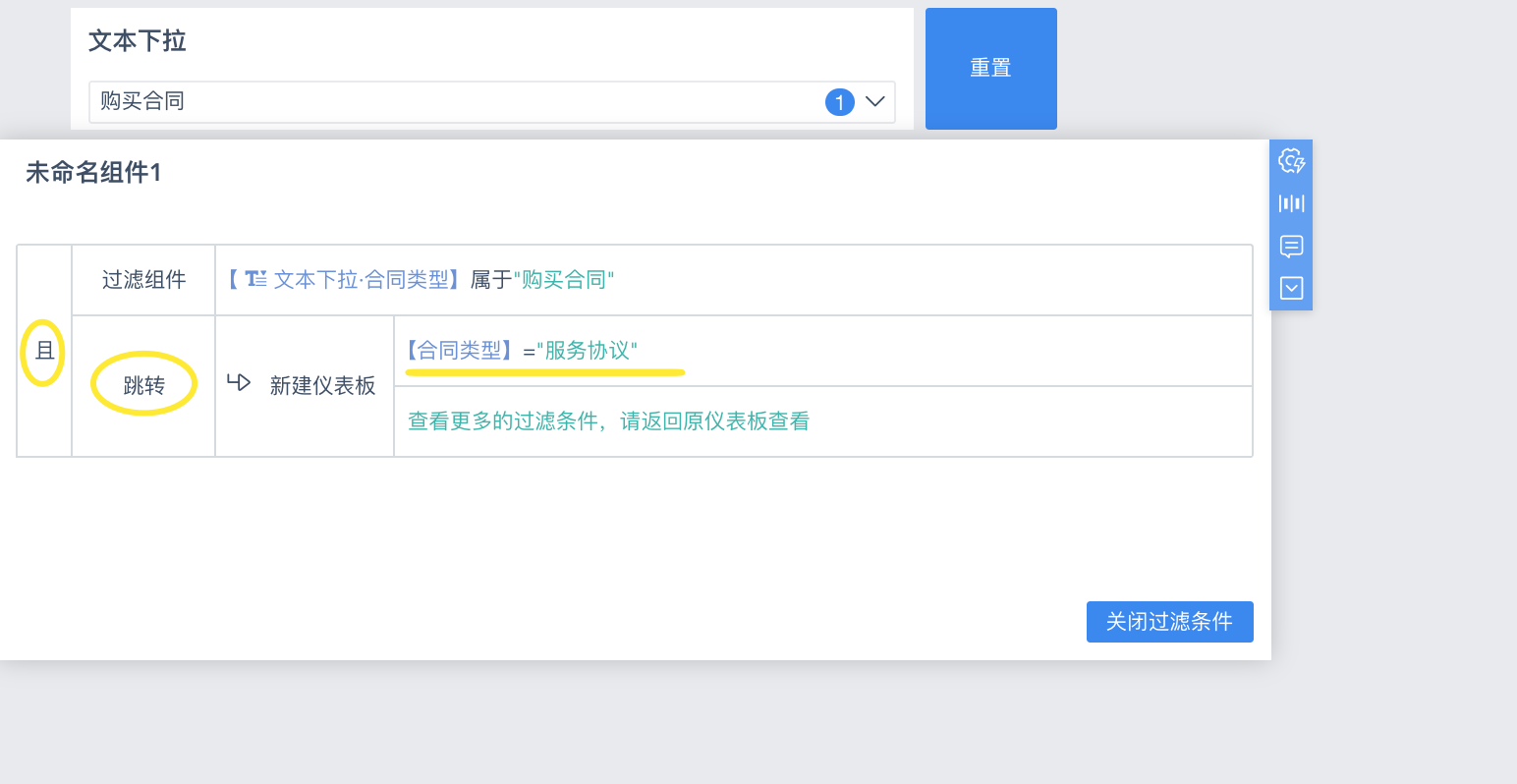Viewport: 1517px width, 784px height.
Task: Click the "服务协议" value text
Action: (587, 351)
